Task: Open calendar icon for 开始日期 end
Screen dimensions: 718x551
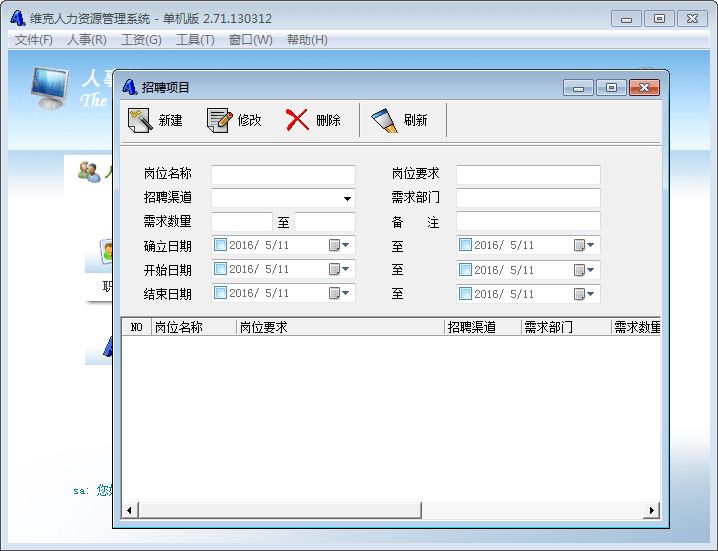Action: 579,270
